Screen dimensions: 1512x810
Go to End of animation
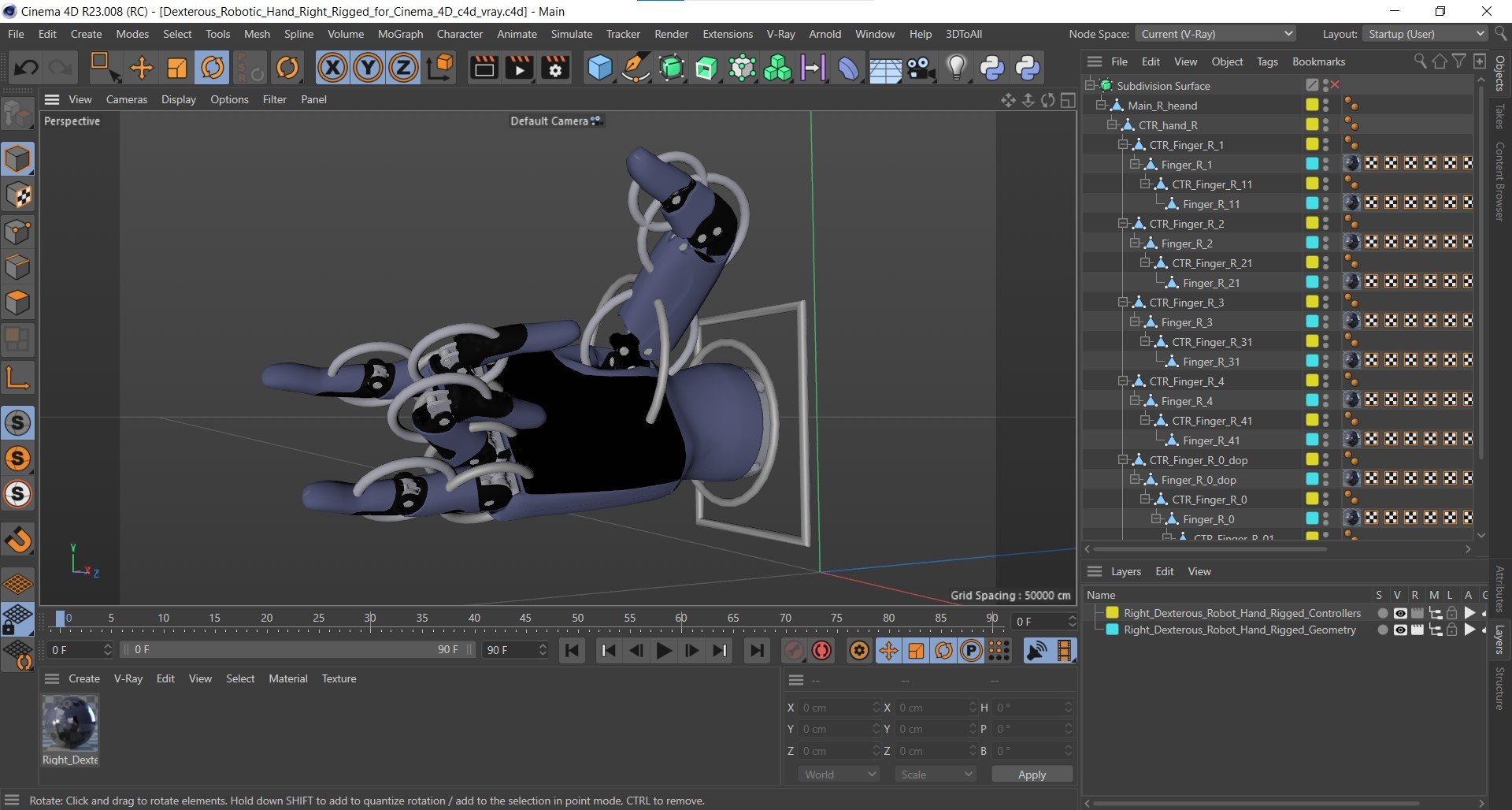coord(756,651)
